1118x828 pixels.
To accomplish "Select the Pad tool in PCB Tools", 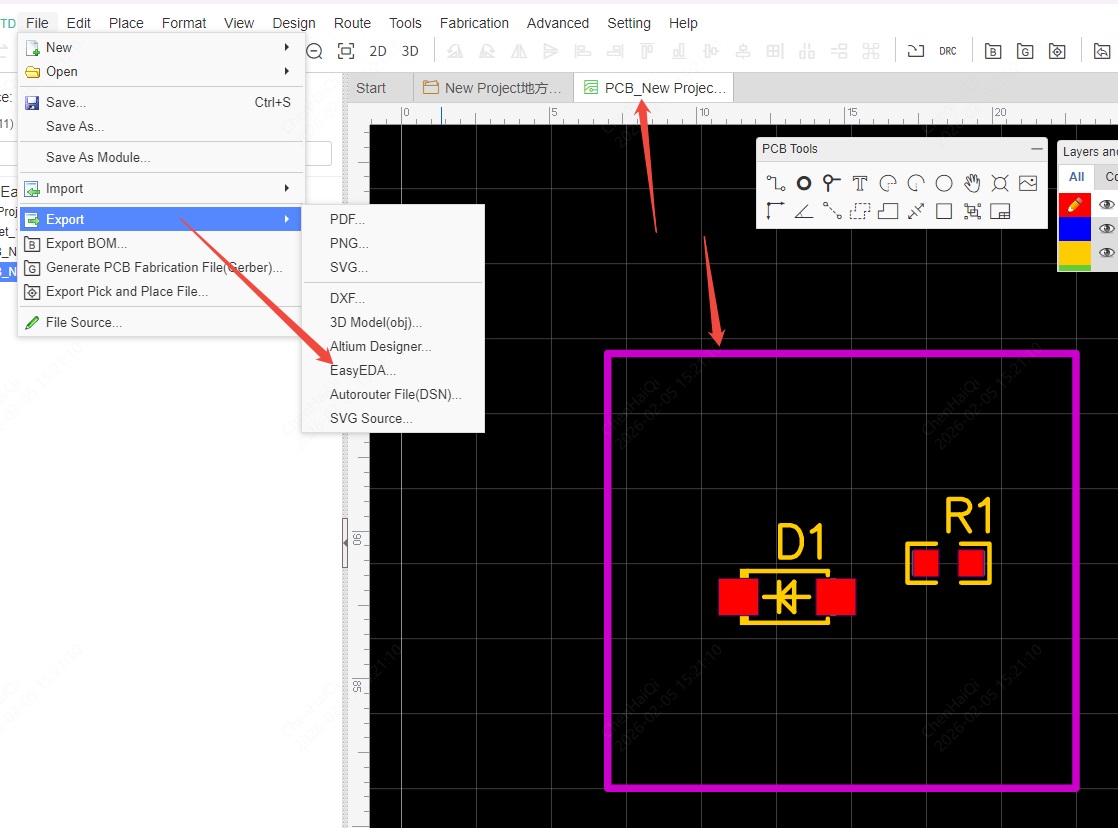I will 804,183.
